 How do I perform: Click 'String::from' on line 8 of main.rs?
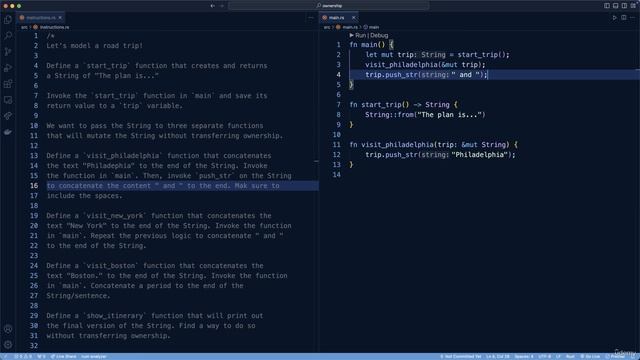(389, 115)
